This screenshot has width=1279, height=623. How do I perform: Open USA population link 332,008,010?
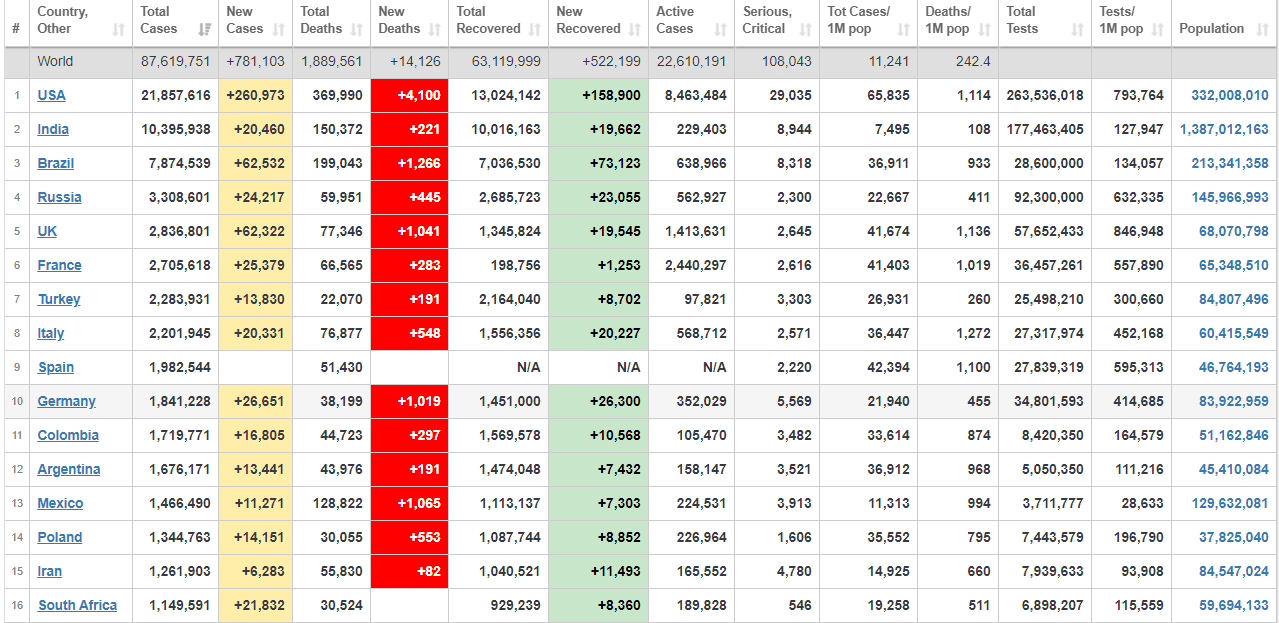click(1230, 96)
